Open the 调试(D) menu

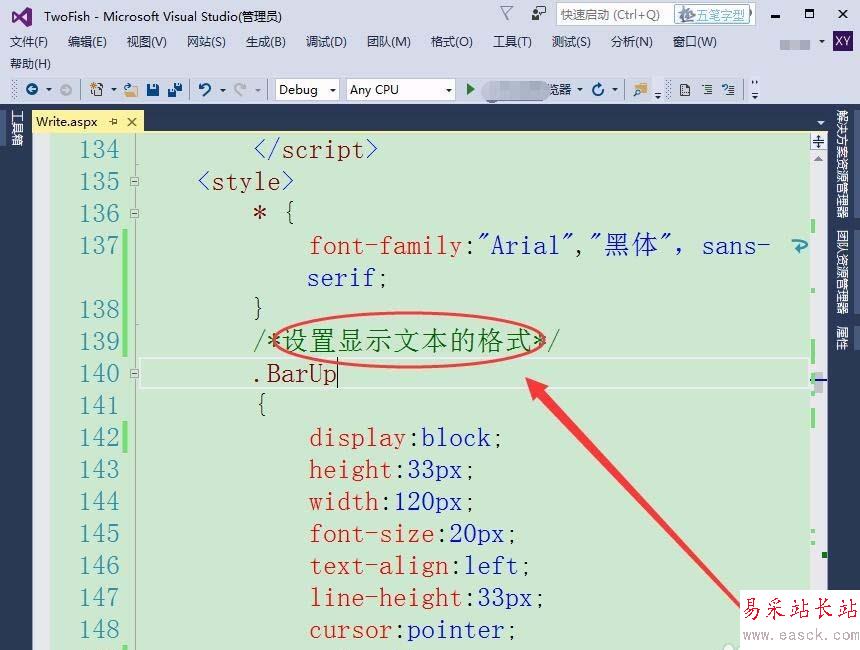pyautogui.click(x=326, y=42)
